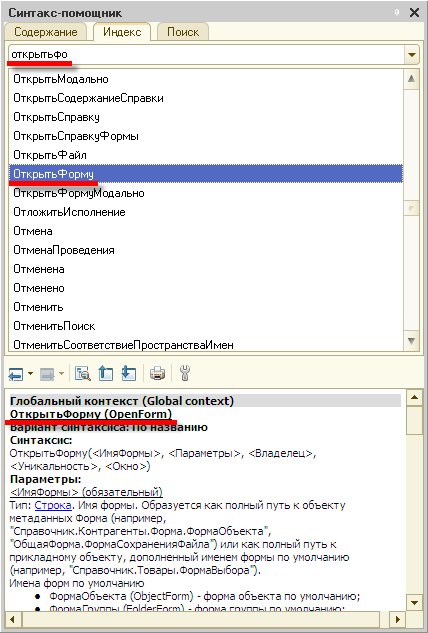Click the highlighted ОткрытьФорму entry

click(206, 174)
